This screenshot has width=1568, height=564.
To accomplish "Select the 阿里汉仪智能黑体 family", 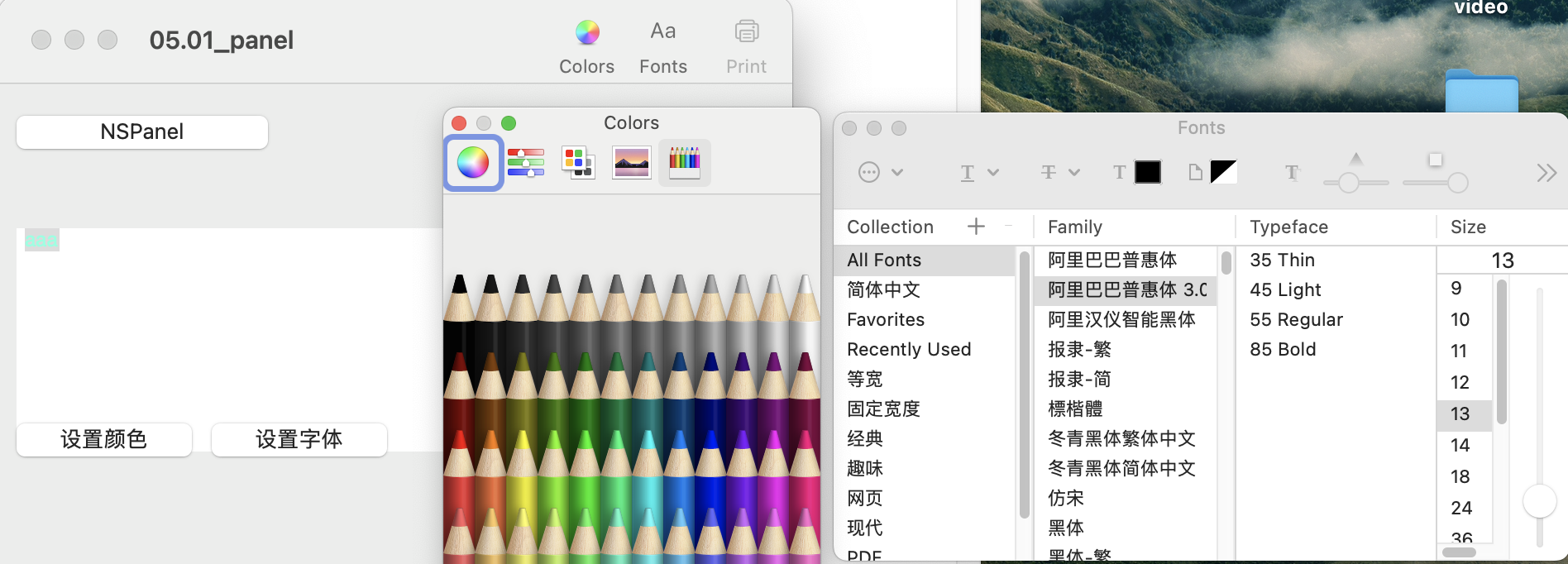I will [x=1126, y=320].
